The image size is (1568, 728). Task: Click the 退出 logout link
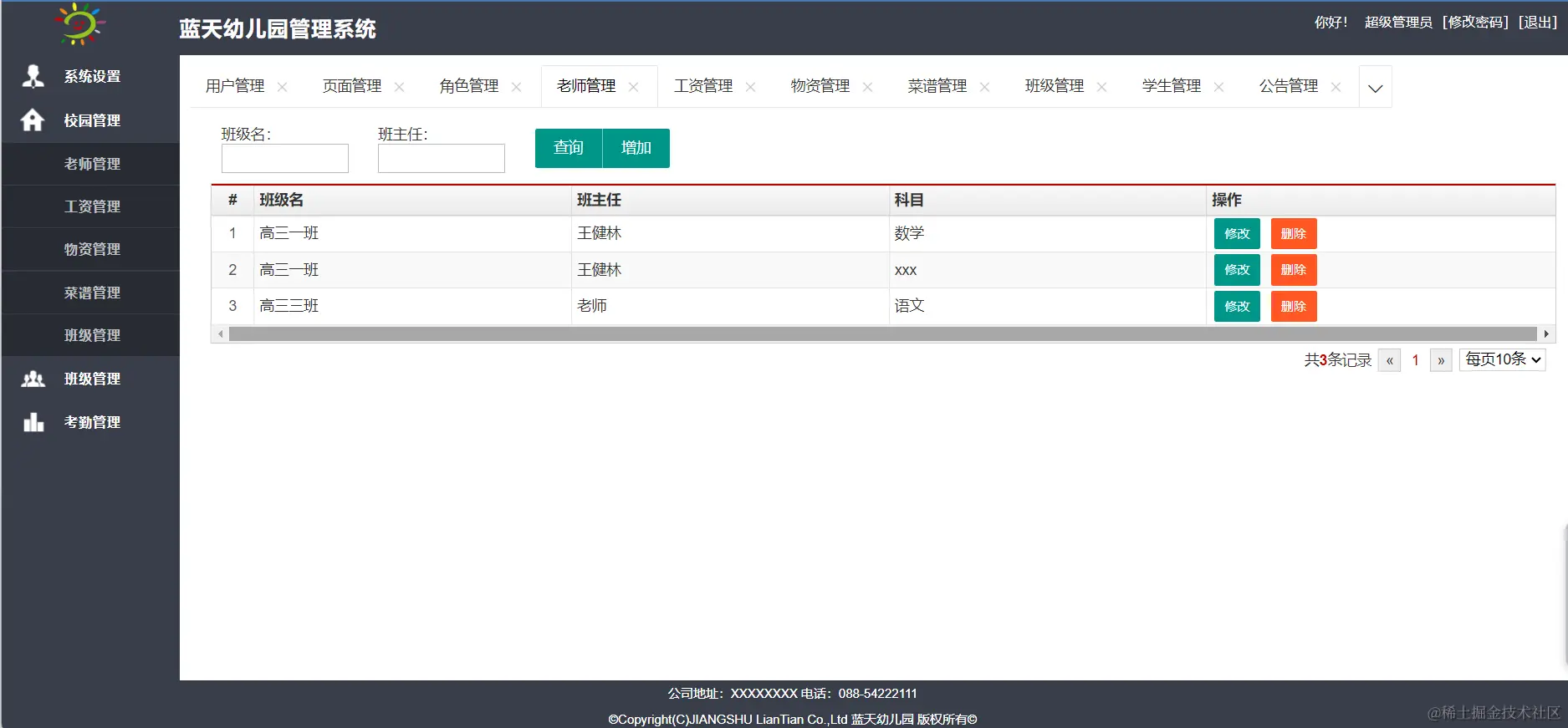click(1537, 23)
